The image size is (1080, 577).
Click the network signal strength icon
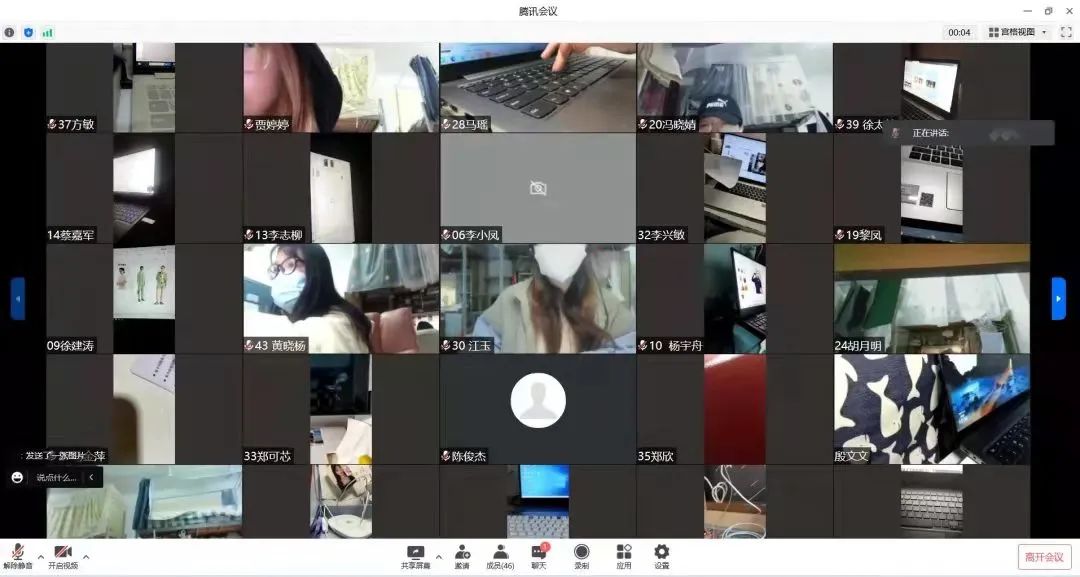(x=47, y=32)
